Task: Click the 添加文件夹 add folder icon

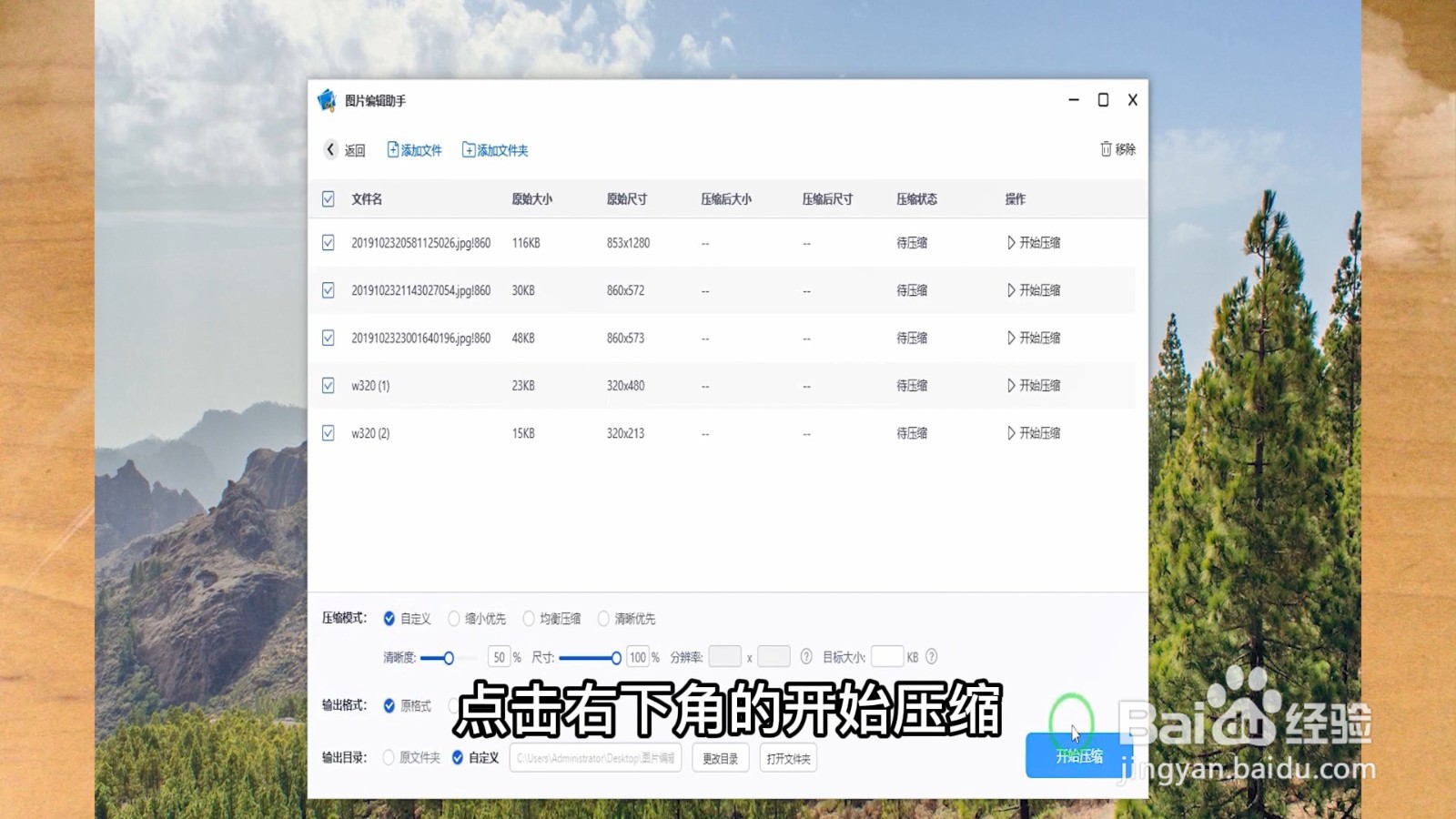Action: coord(470,149)
